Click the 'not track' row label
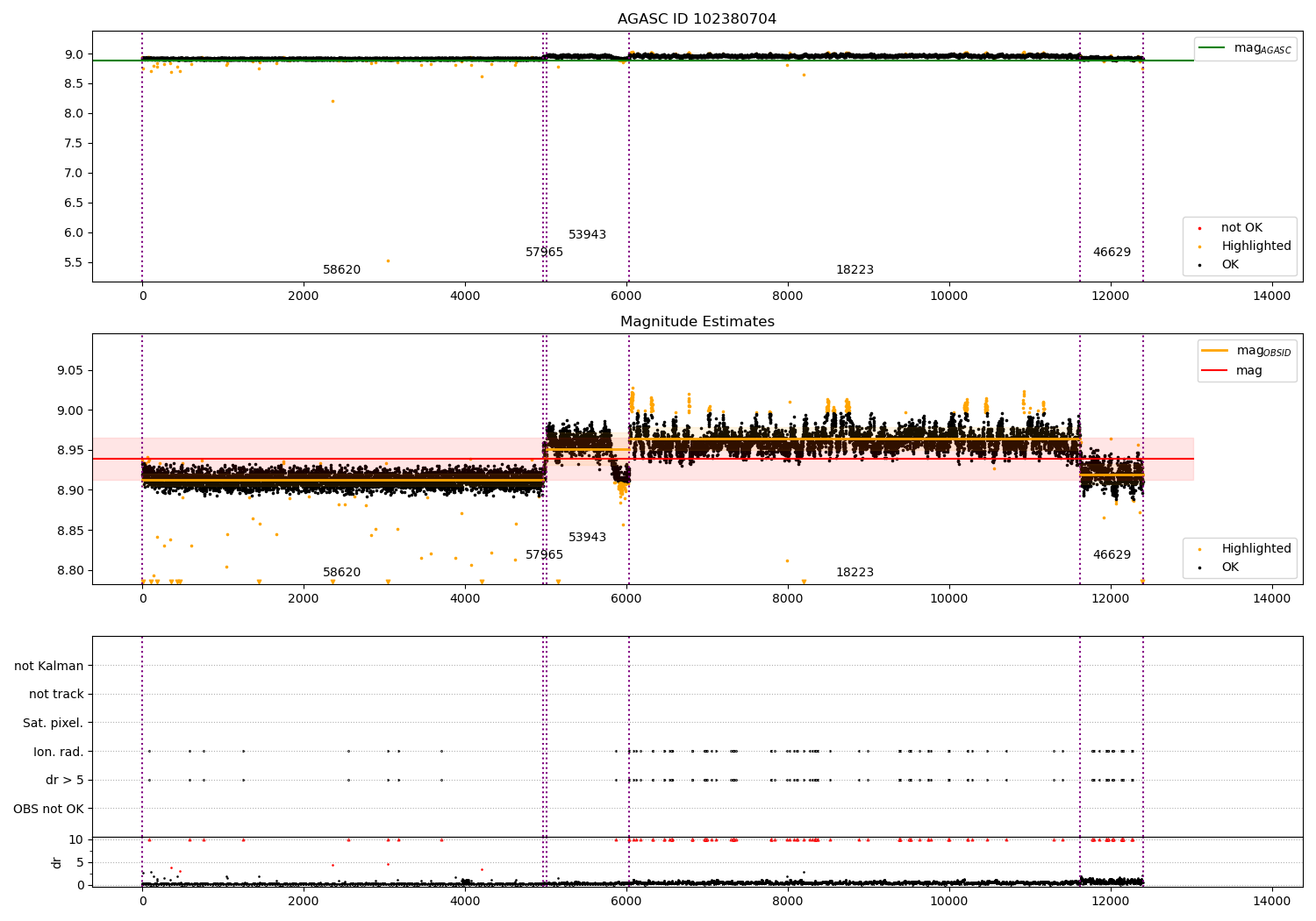1316x921 pixels. click(x=56, y=695)
